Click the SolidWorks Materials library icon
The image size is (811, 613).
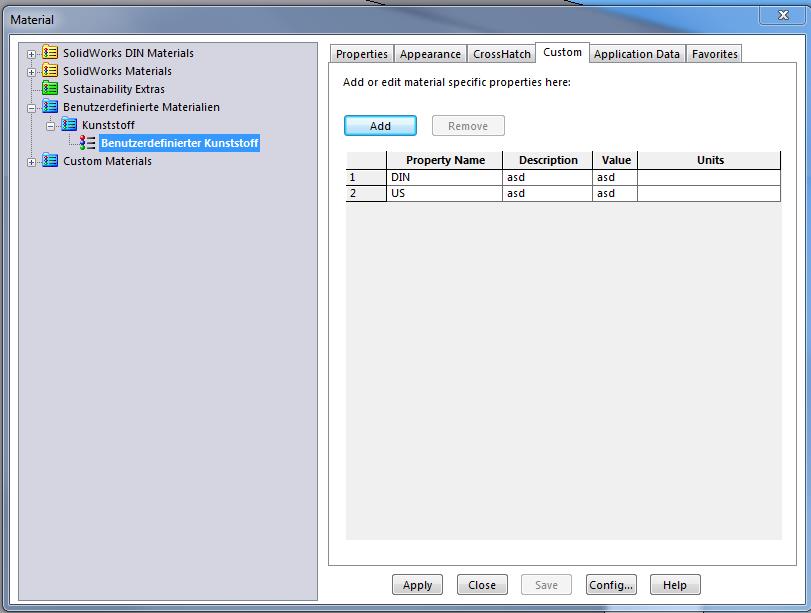(50, 70)
